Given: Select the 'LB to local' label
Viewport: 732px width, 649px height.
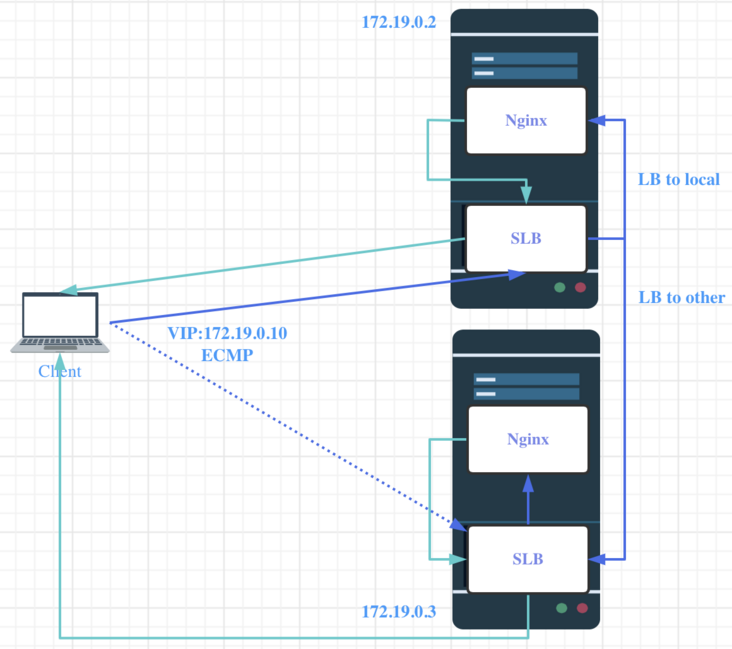Looking at the screenshot, I should click(x=679, y=179).
